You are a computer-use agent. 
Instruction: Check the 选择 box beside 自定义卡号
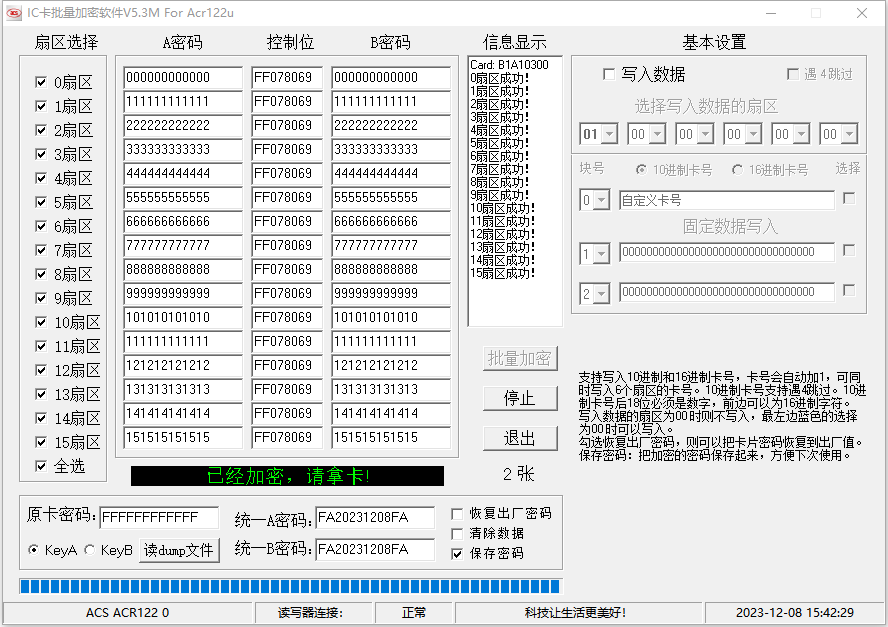849,198
